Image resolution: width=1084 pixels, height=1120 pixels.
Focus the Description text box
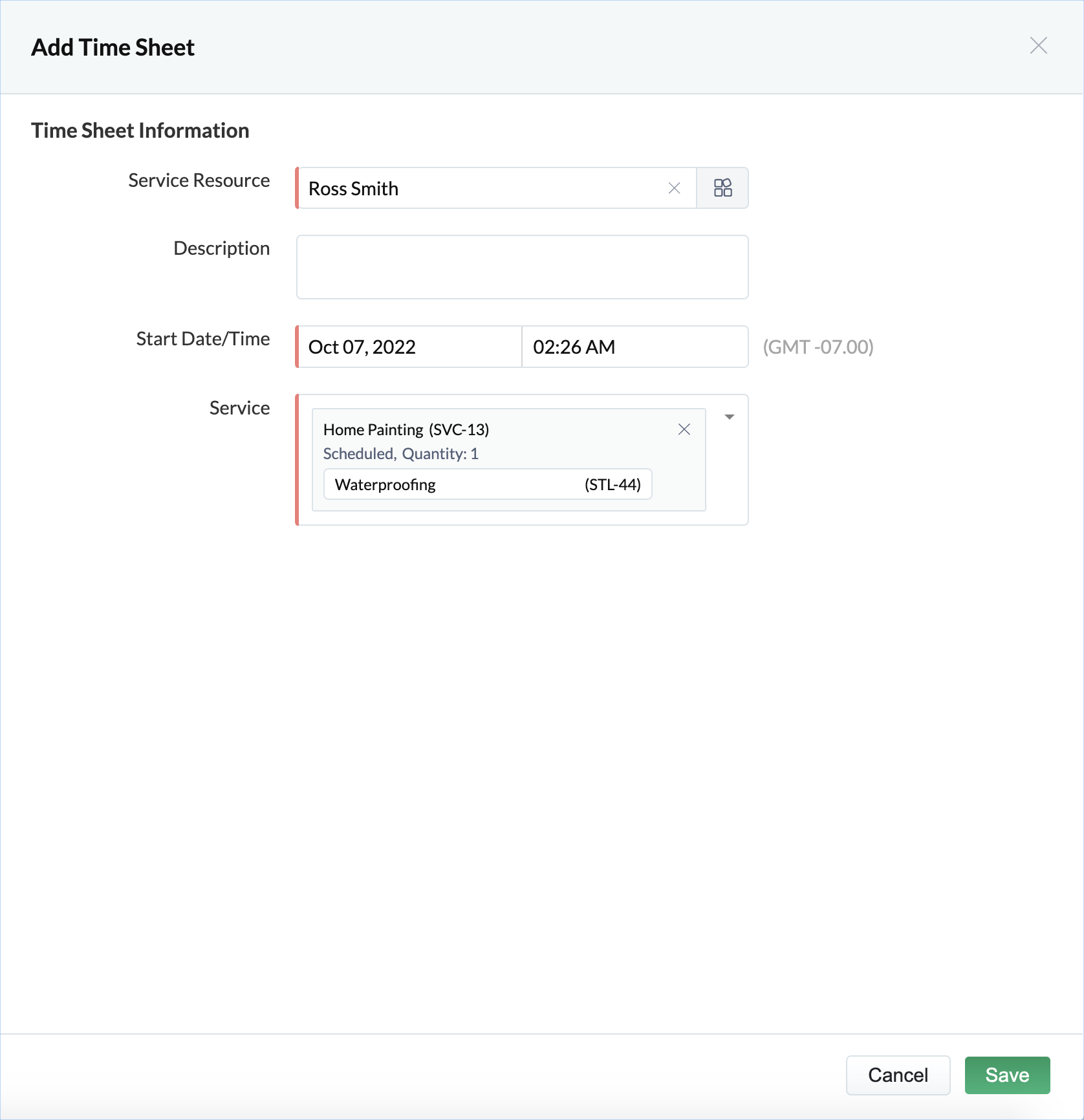[522, 267]
